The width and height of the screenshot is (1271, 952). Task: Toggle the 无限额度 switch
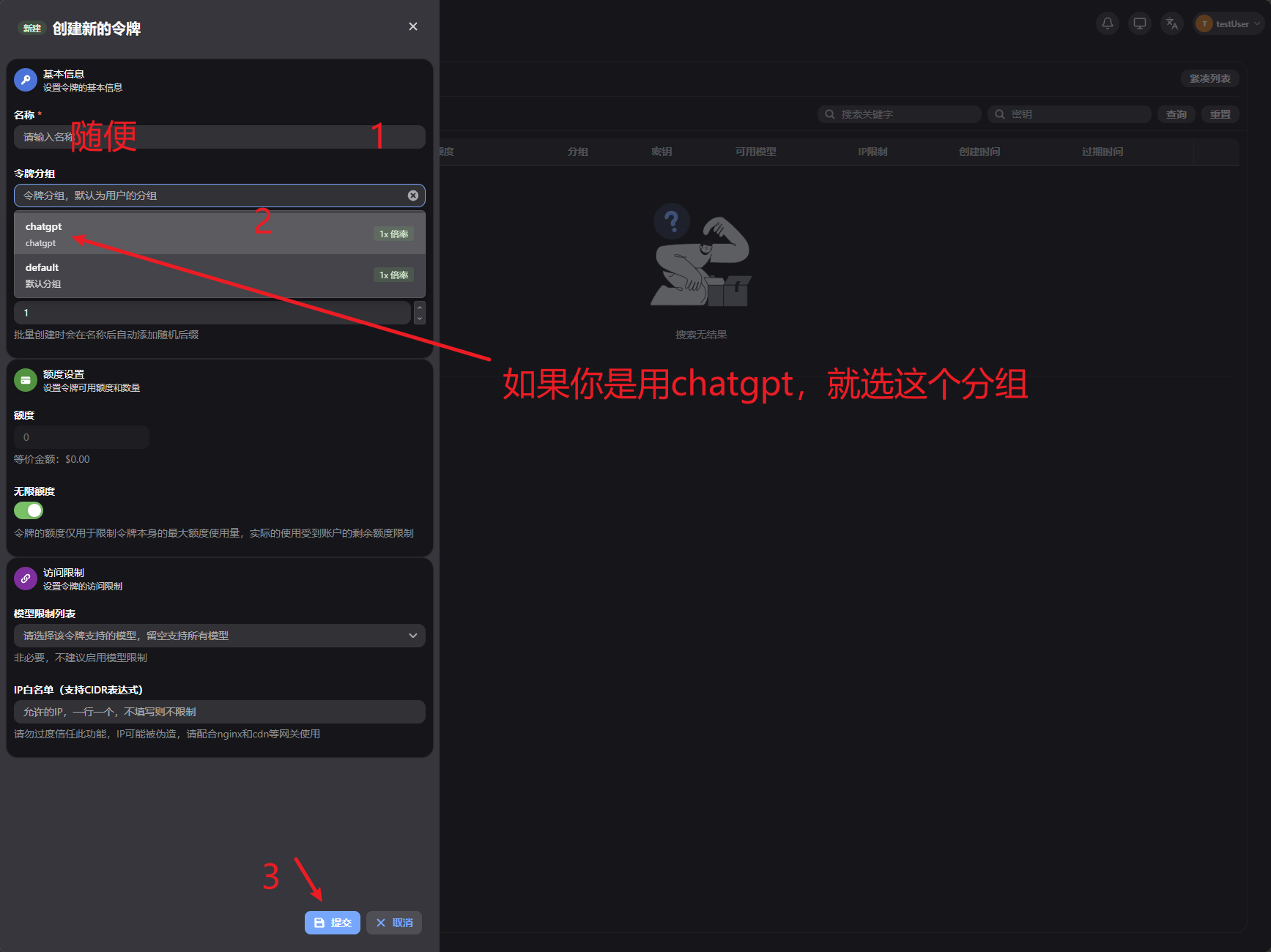[29, 510]
